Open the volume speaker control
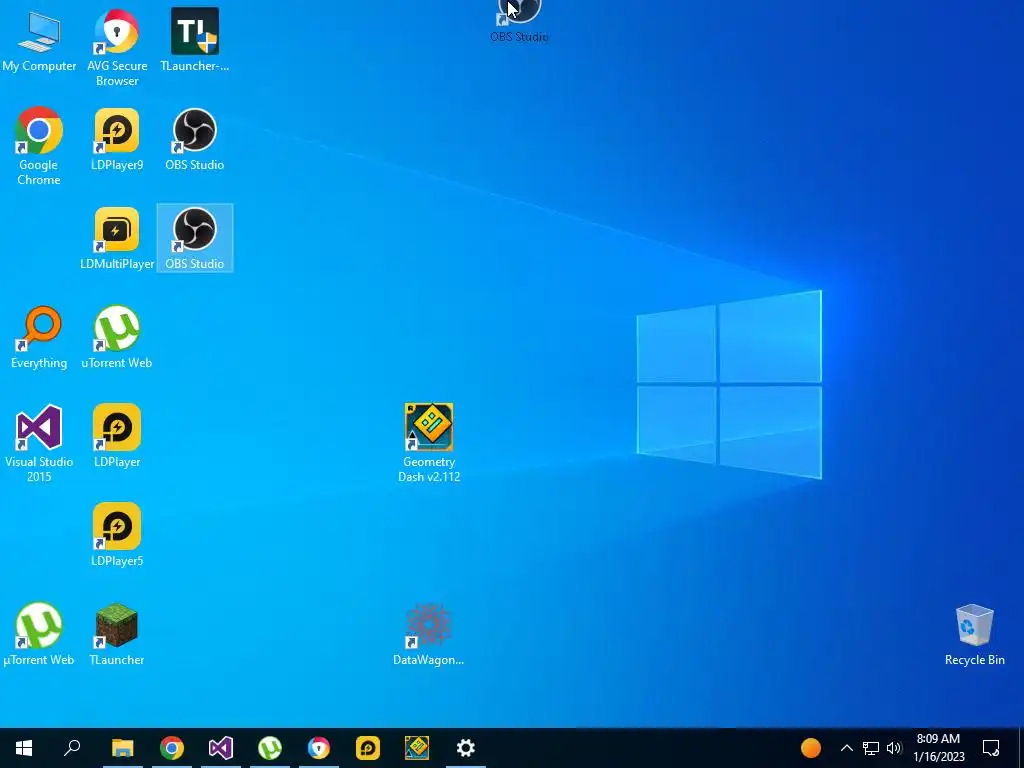1024x768 pixels. click(894, 748)
